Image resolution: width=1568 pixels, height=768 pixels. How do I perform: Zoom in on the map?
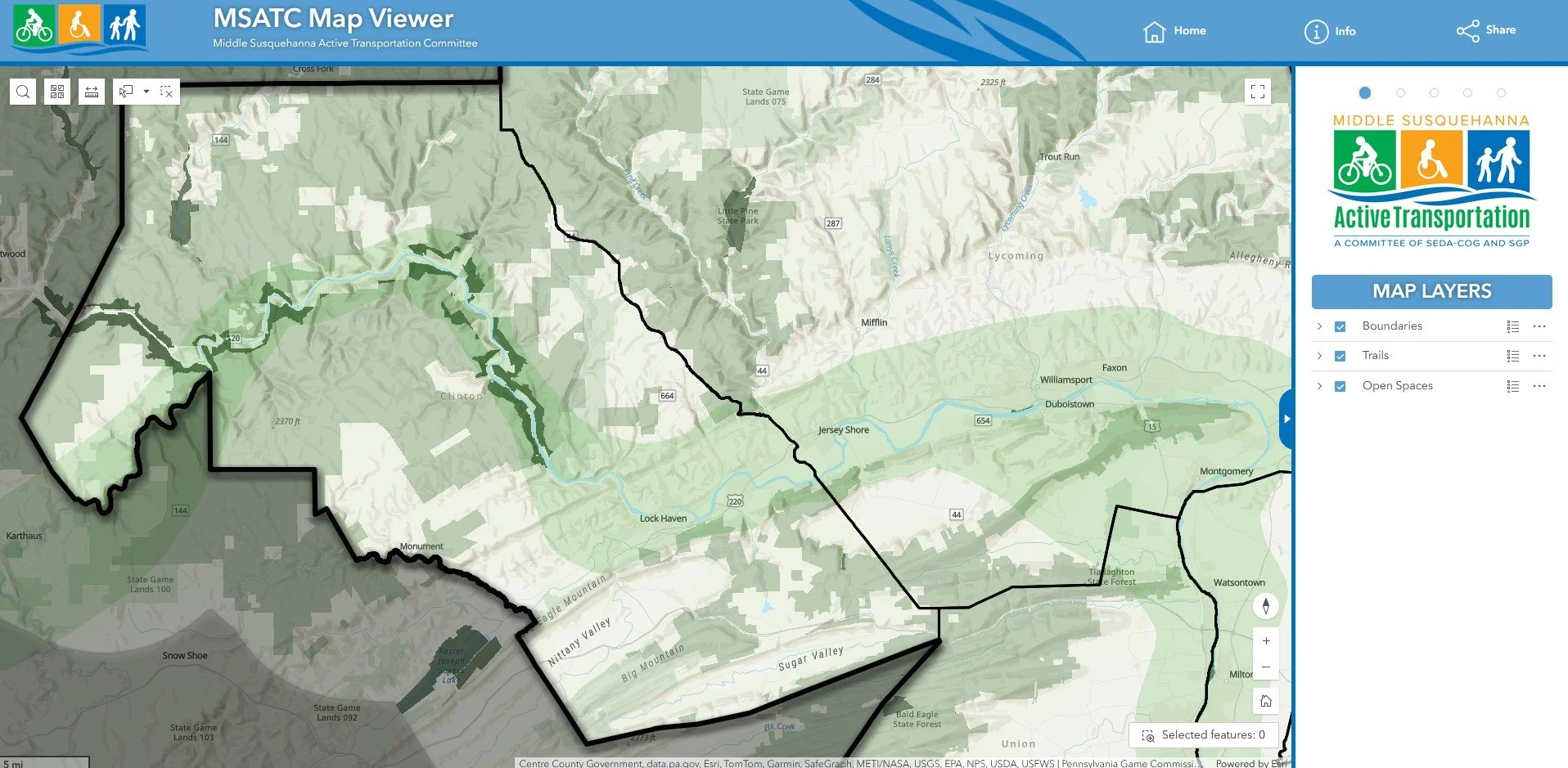[1266, 641]
